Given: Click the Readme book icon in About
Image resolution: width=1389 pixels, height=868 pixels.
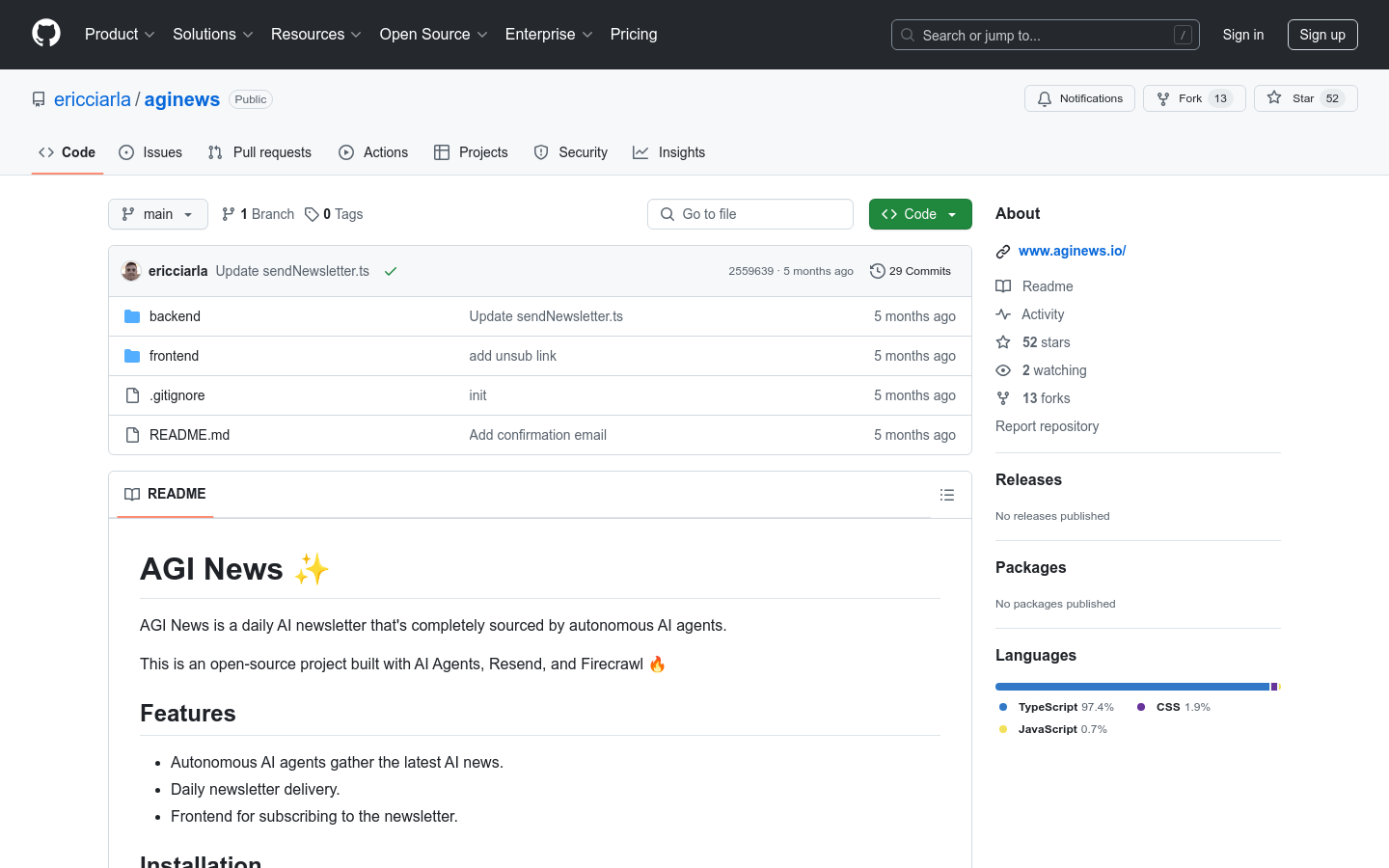Looking at the screenshot, I should (1003, 286).
